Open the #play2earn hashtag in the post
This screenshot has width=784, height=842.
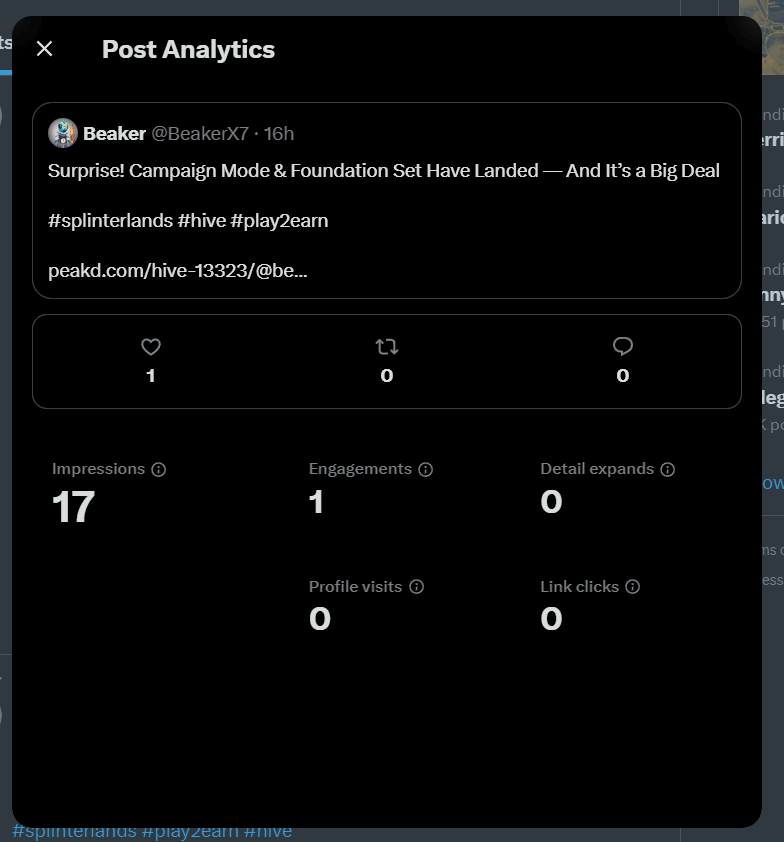(279, 221)
